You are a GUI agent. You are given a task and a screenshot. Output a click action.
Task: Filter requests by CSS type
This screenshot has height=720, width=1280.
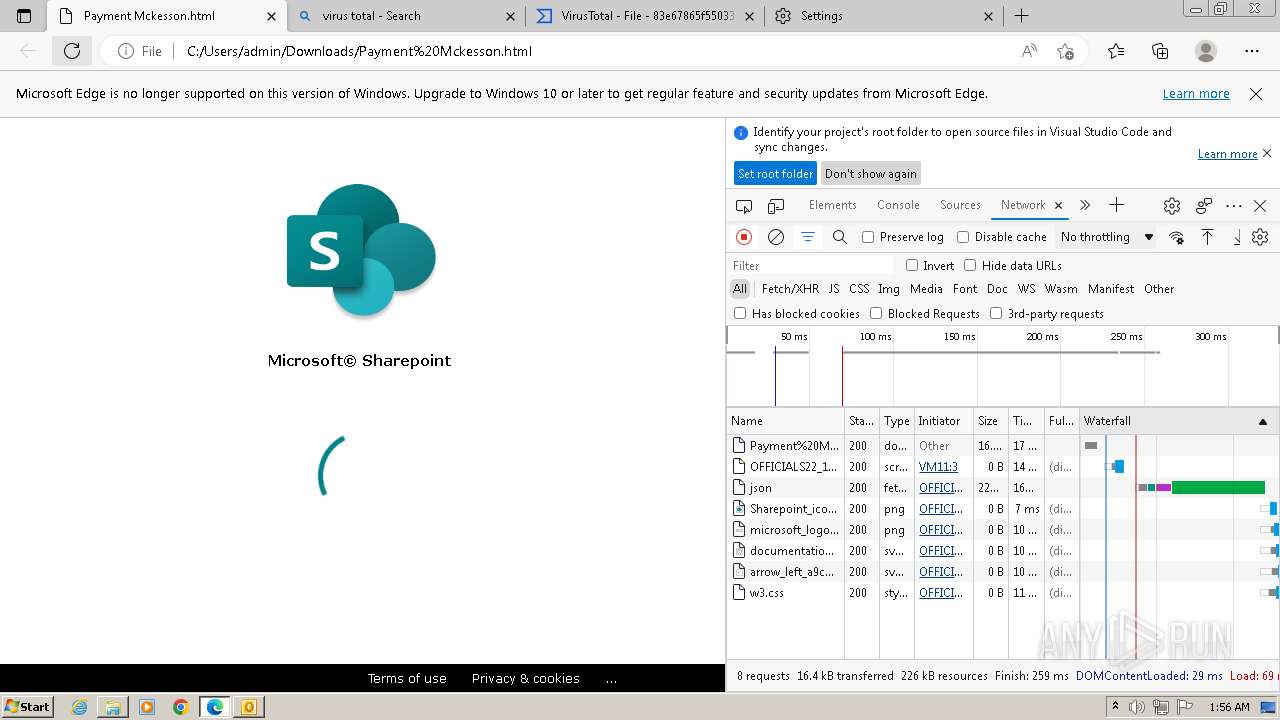point(859,289)
